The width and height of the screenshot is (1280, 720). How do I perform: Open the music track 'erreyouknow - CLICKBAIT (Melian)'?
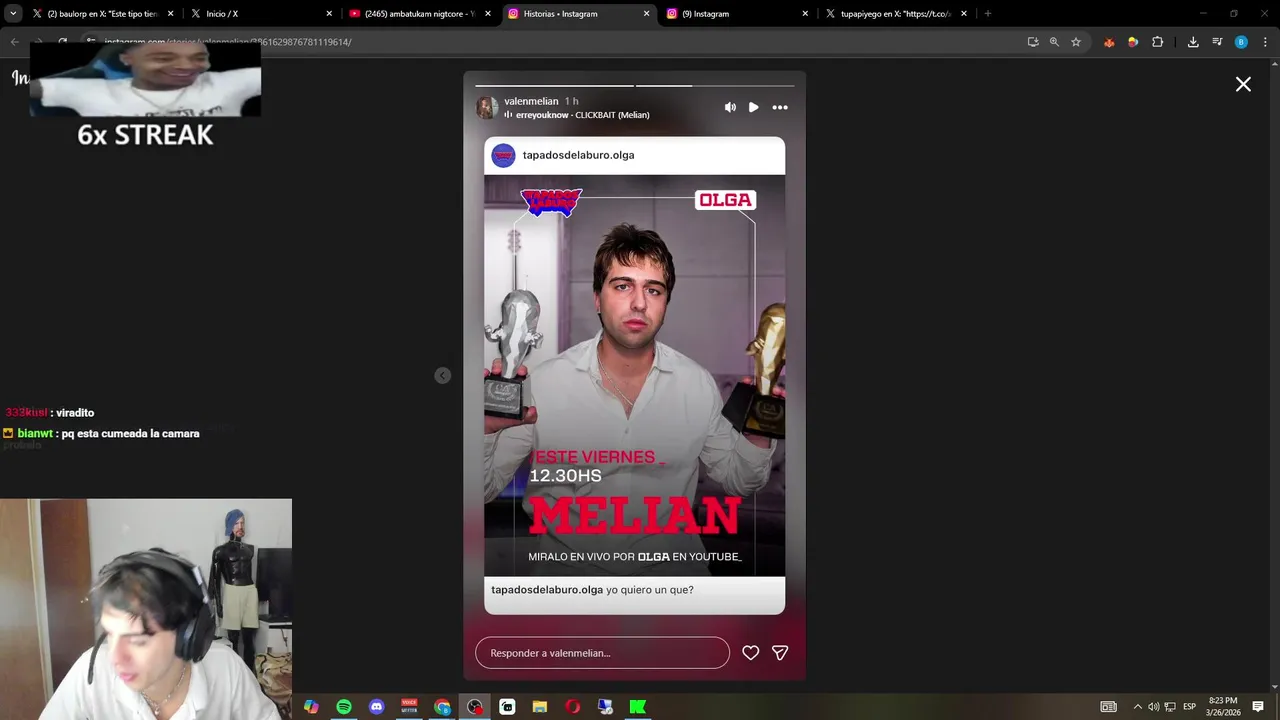tap(582, 115)
